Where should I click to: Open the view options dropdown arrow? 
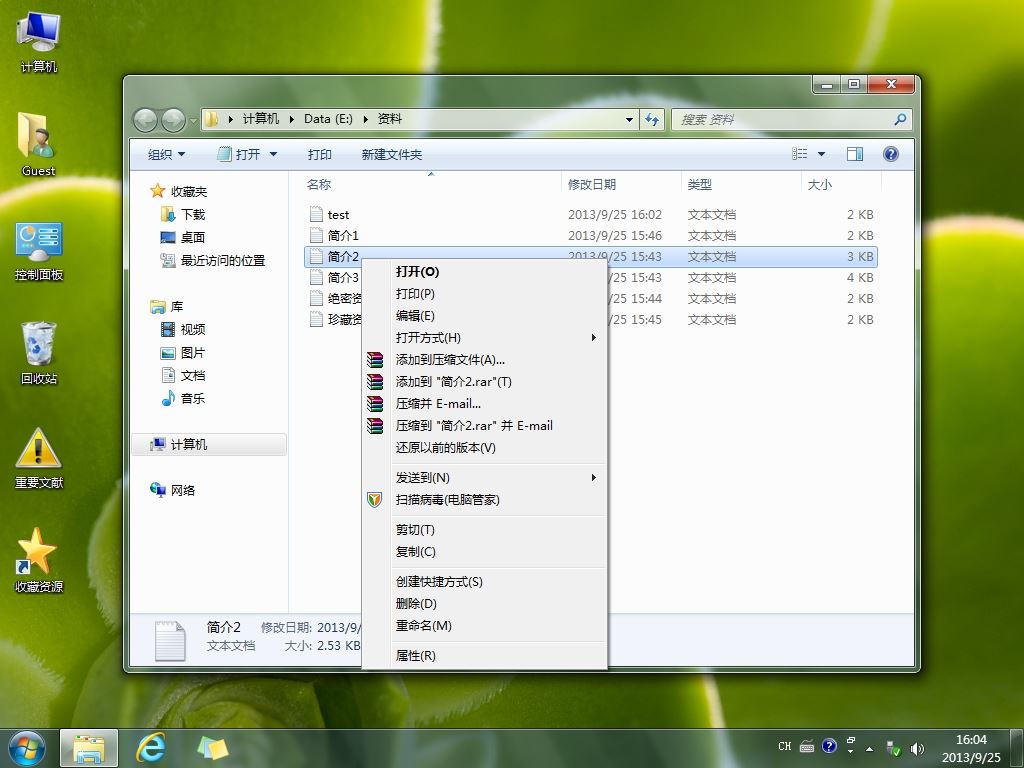[x=822, y=154]
